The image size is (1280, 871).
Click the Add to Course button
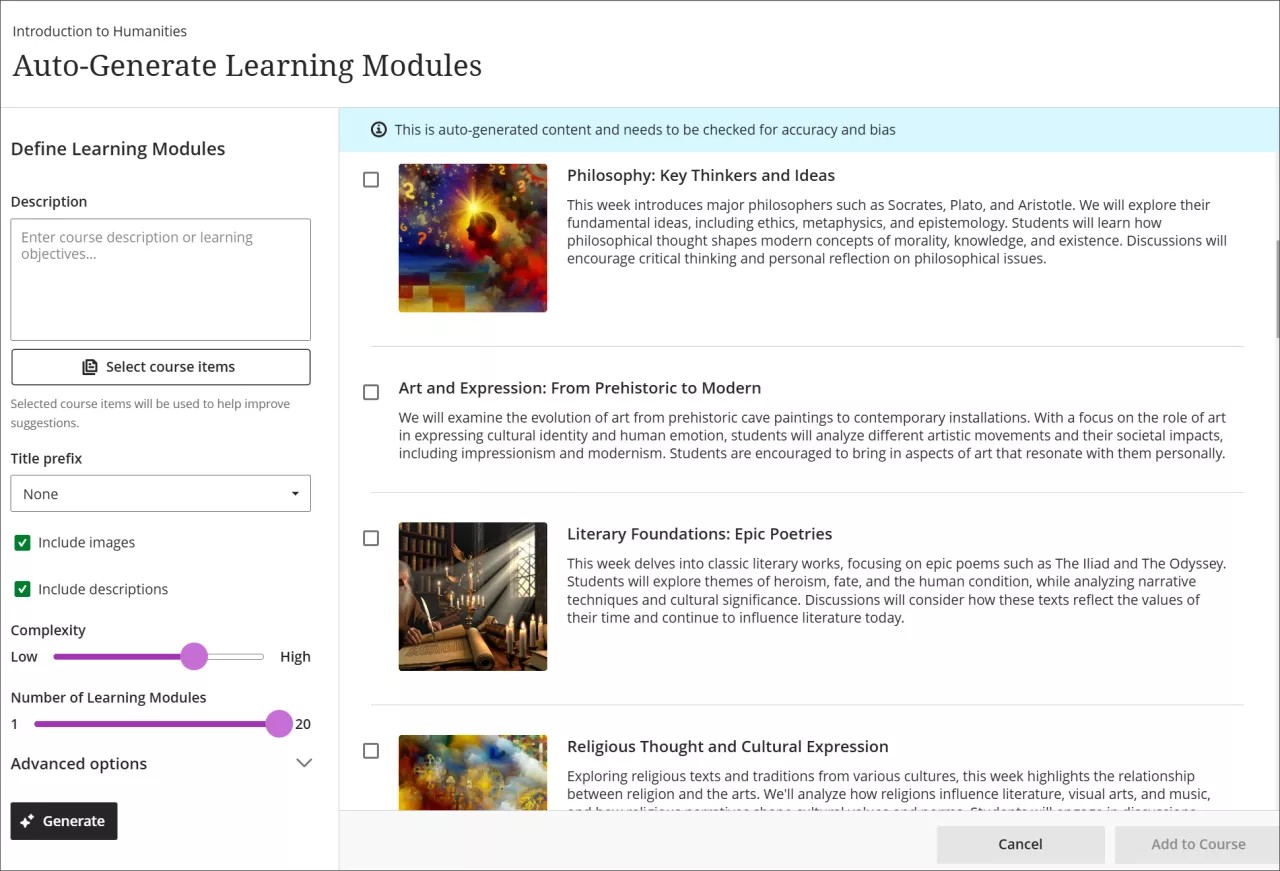point(1197,844)
